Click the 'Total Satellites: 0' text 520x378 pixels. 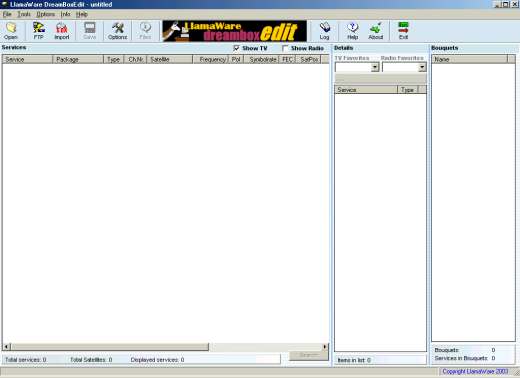91,360
